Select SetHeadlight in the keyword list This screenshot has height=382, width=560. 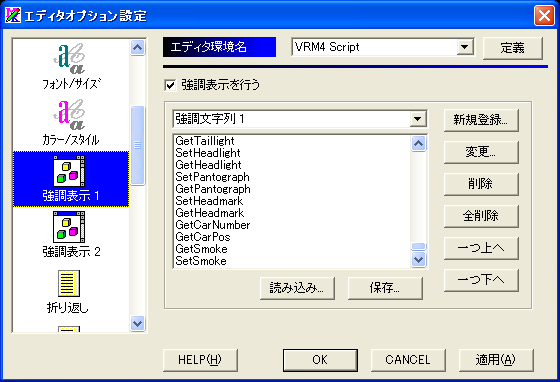292,153
